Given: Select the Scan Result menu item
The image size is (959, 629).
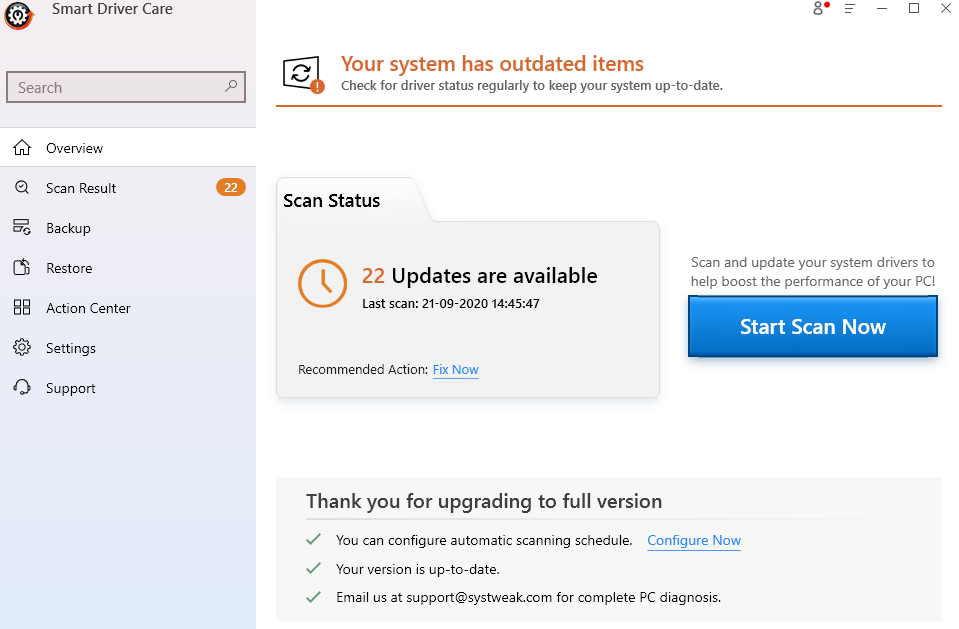Looking at the screenshot, I should [x=81, y=188].
